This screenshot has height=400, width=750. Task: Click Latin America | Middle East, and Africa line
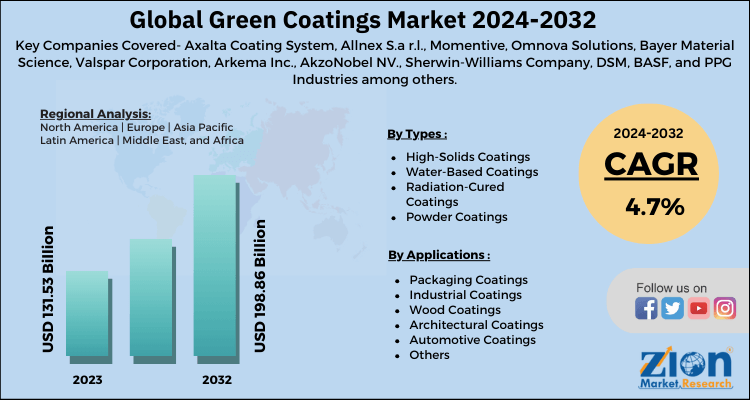[142, 141]
